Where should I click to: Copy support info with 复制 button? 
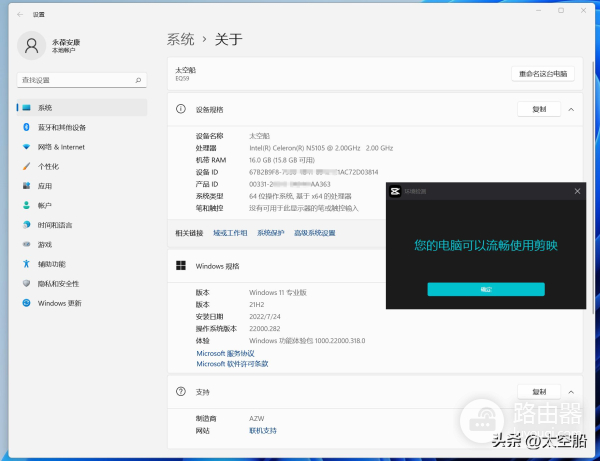pyautogui.click(x=539, y=392)
